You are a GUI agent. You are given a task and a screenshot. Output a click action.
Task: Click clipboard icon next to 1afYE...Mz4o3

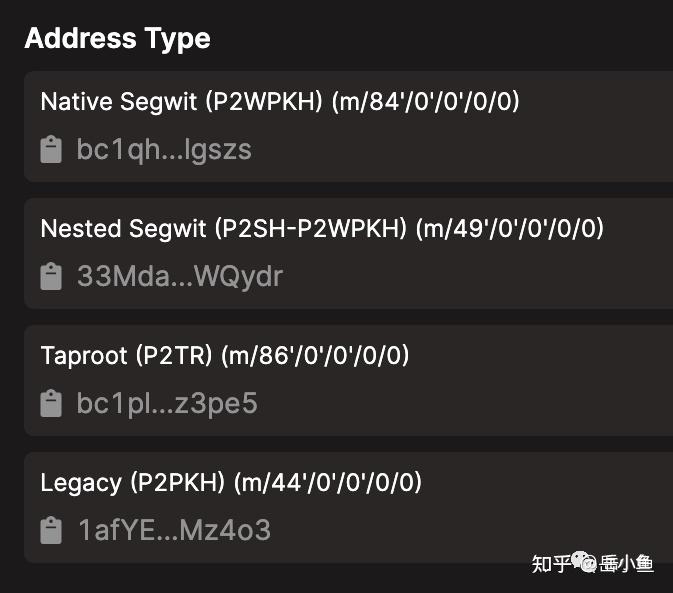click(x=51, y=530)
